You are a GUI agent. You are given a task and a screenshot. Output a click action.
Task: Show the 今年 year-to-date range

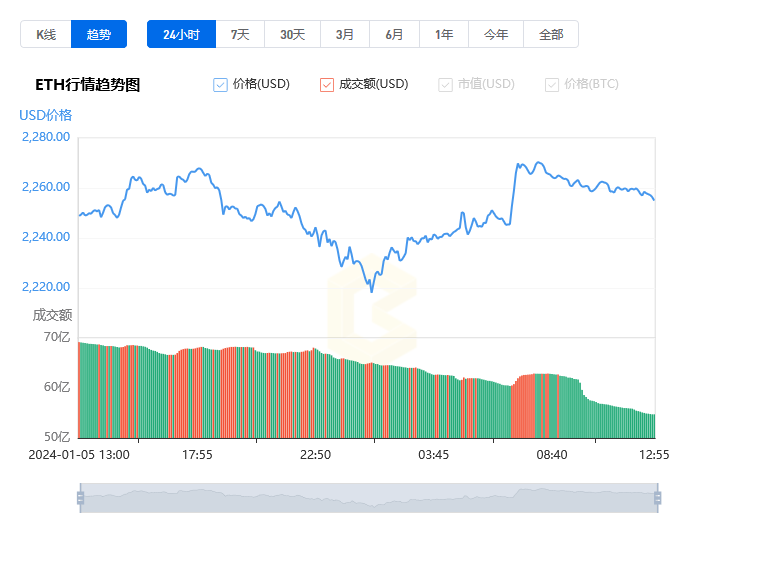pos(496,34)
